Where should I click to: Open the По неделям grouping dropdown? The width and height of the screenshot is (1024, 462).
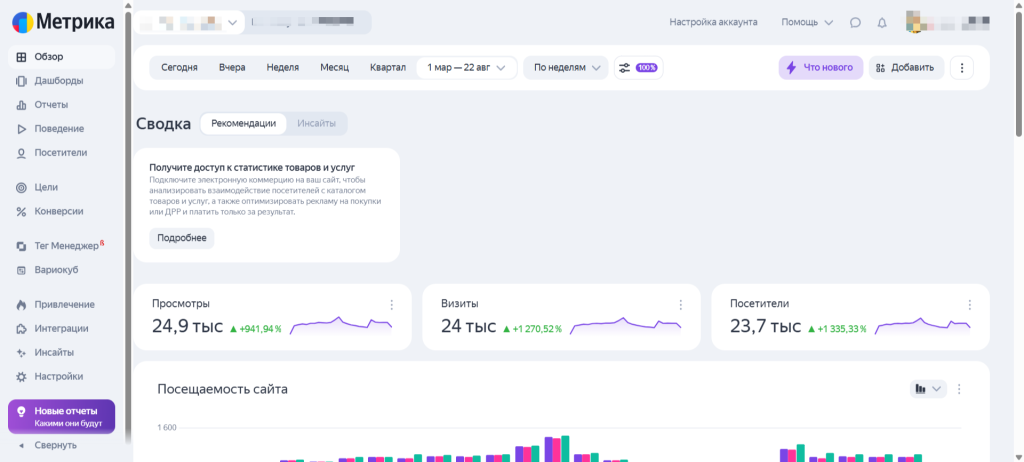tap(566, 68)
